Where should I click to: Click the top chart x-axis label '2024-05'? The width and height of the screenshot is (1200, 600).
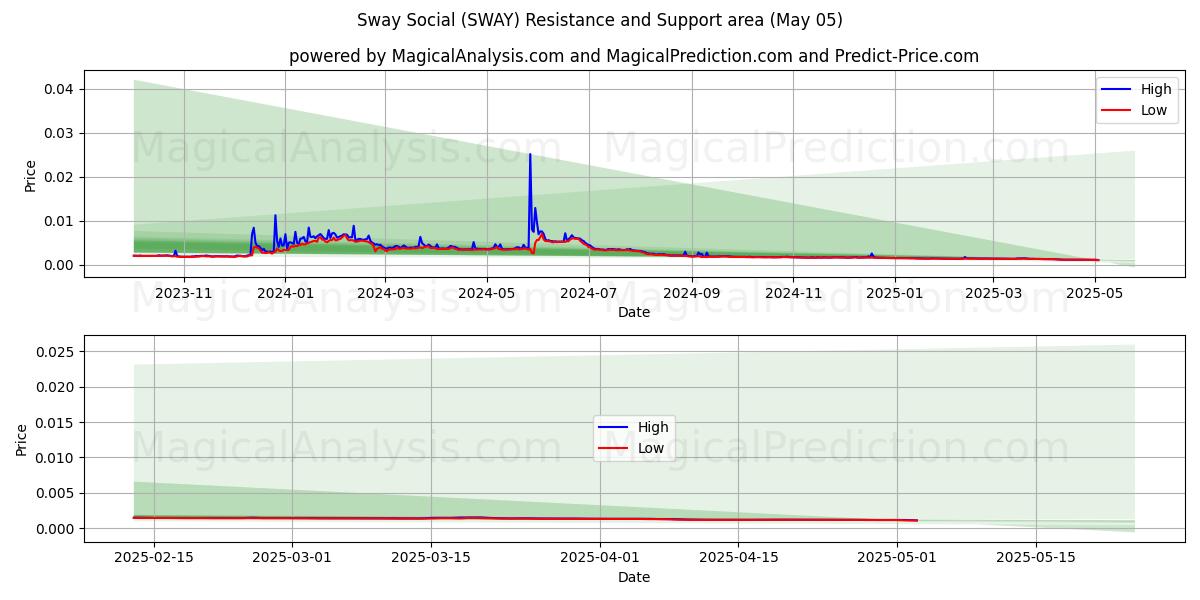487,293
